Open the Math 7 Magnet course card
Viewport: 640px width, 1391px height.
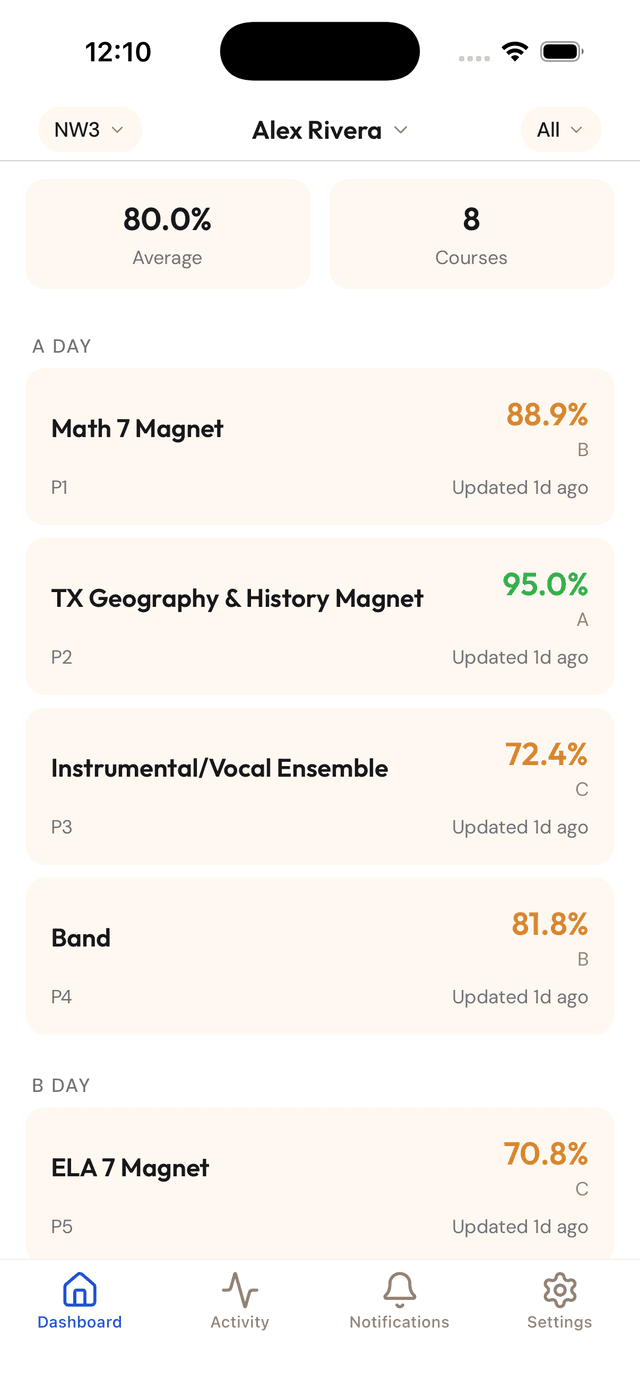320,446
